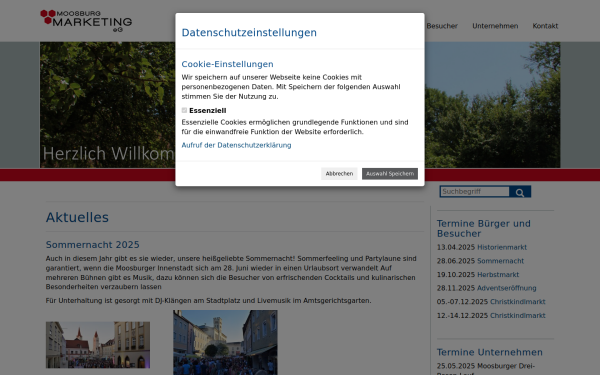Image resolution: width=600 pixels, height=375 pixels.
Task: Click the search magnifier button
Action: pos(520,192)
